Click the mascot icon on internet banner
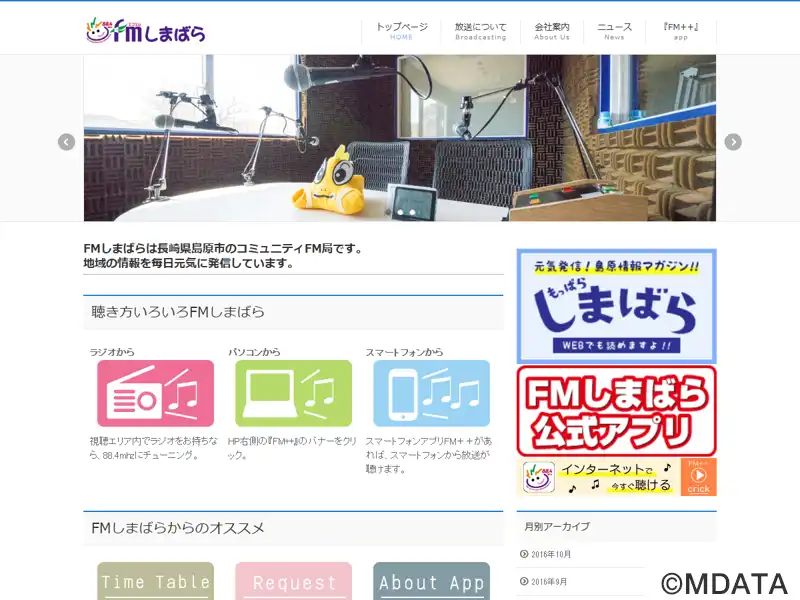800x600 pixels. click(539, 477)
